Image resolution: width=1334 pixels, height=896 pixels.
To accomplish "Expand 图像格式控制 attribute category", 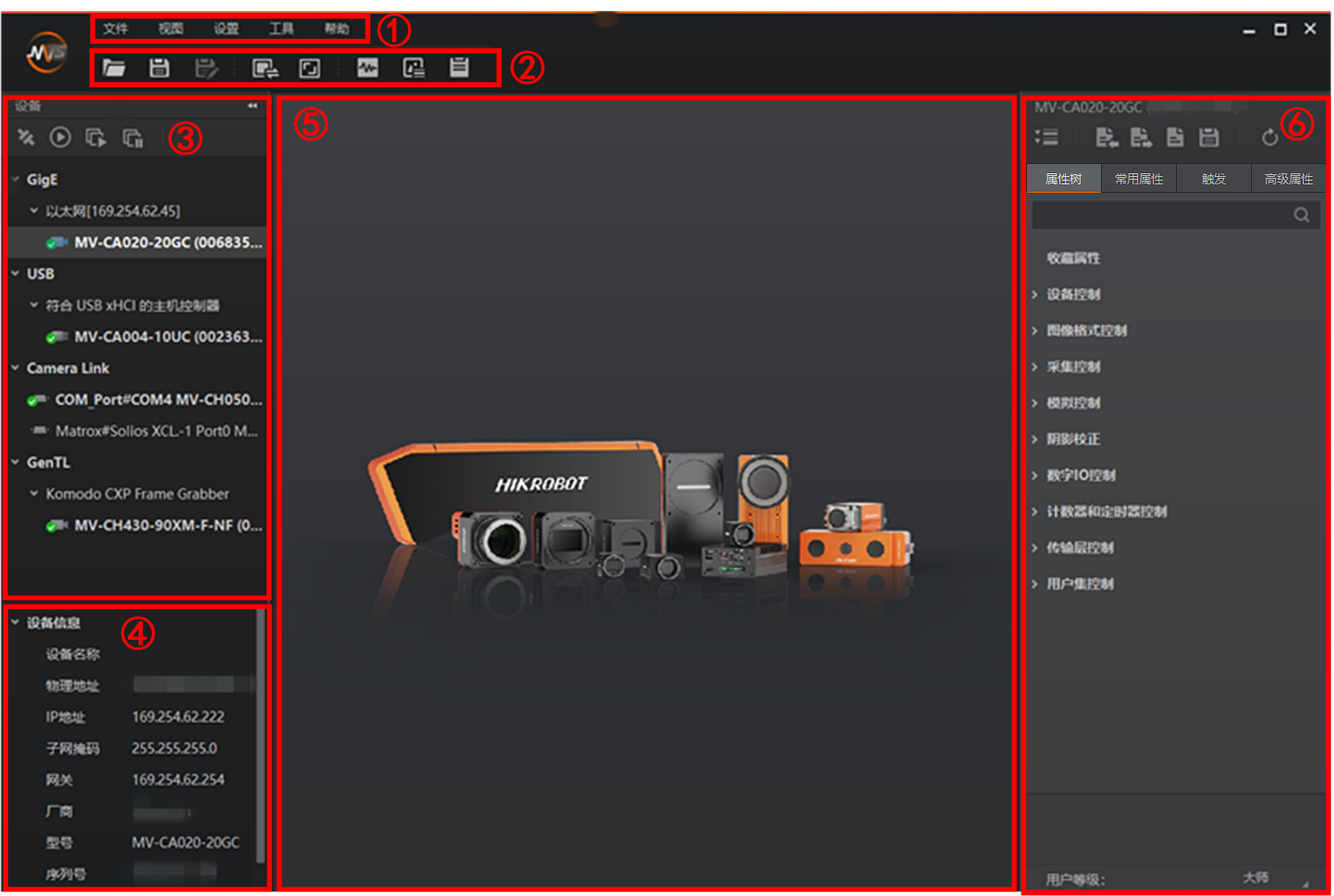I will (x=1035, y=331).
